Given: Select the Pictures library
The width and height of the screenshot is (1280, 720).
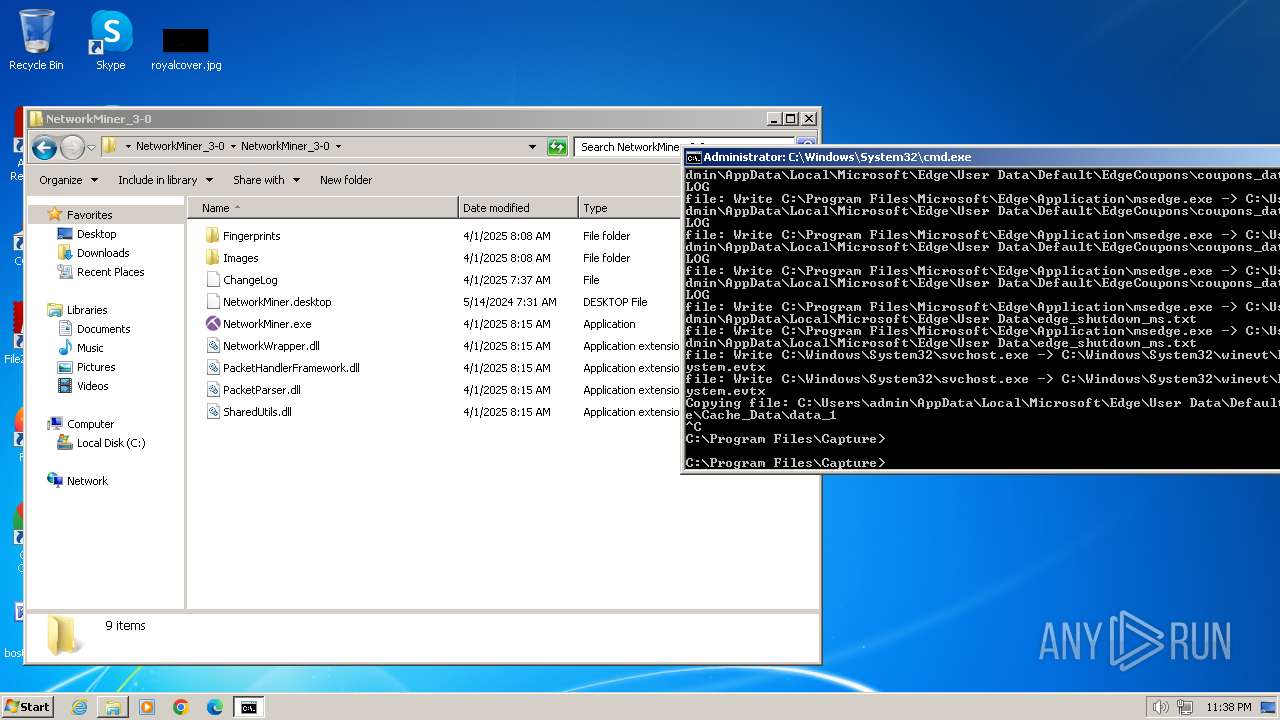Looking at the screenshot, I should point(96,367).
